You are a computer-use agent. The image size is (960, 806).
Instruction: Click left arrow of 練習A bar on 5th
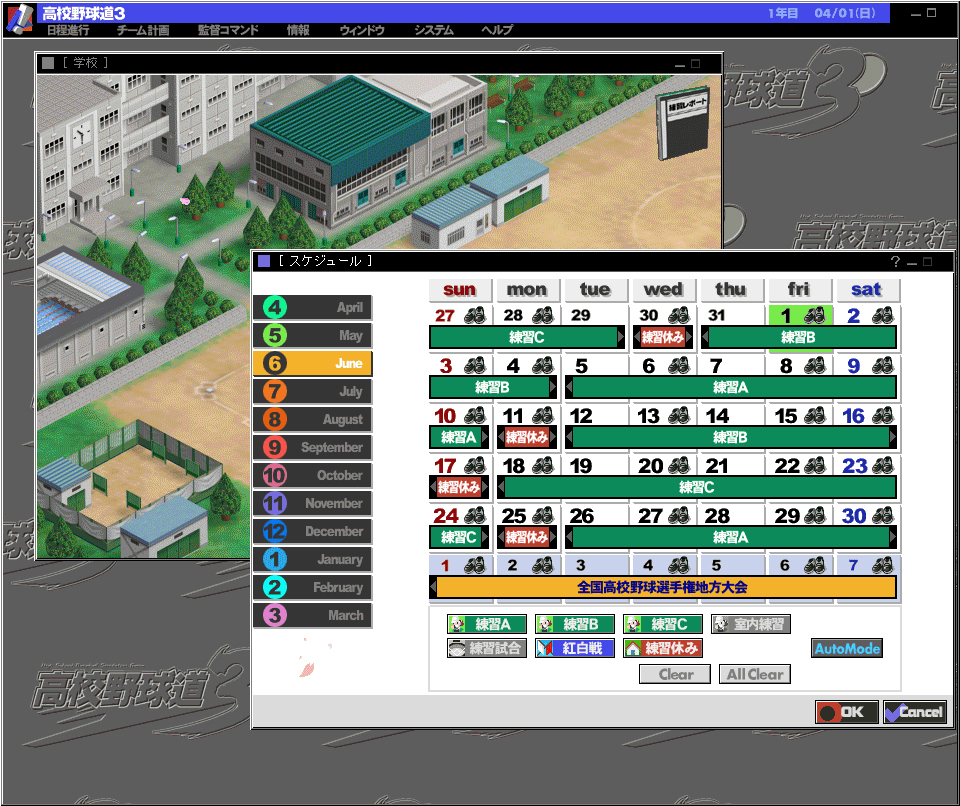point(570,387)
